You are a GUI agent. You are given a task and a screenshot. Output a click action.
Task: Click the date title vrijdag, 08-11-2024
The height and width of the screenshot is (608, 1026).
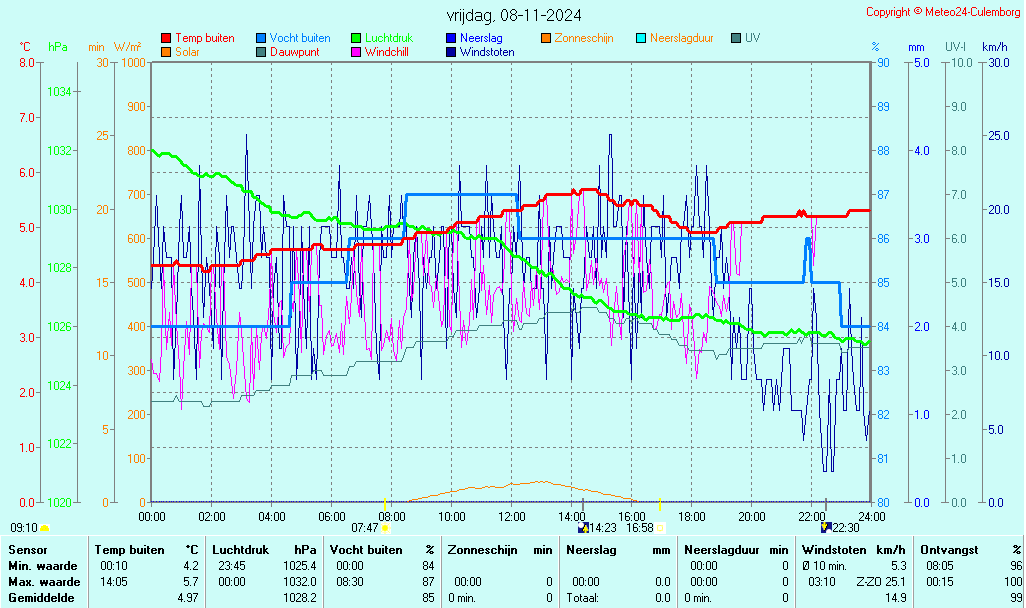tap(513, 15)
